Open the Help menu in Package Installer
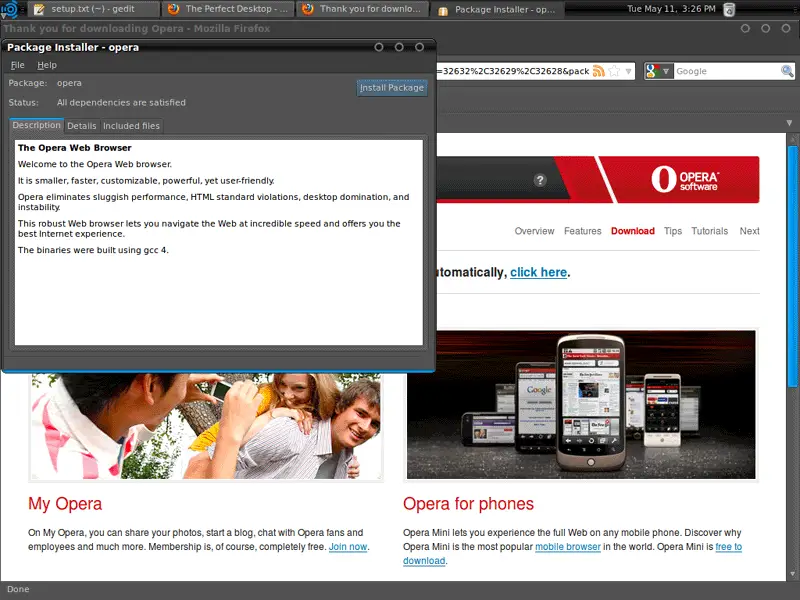This screenshot has height=600, width=800. tap(47, 65)
